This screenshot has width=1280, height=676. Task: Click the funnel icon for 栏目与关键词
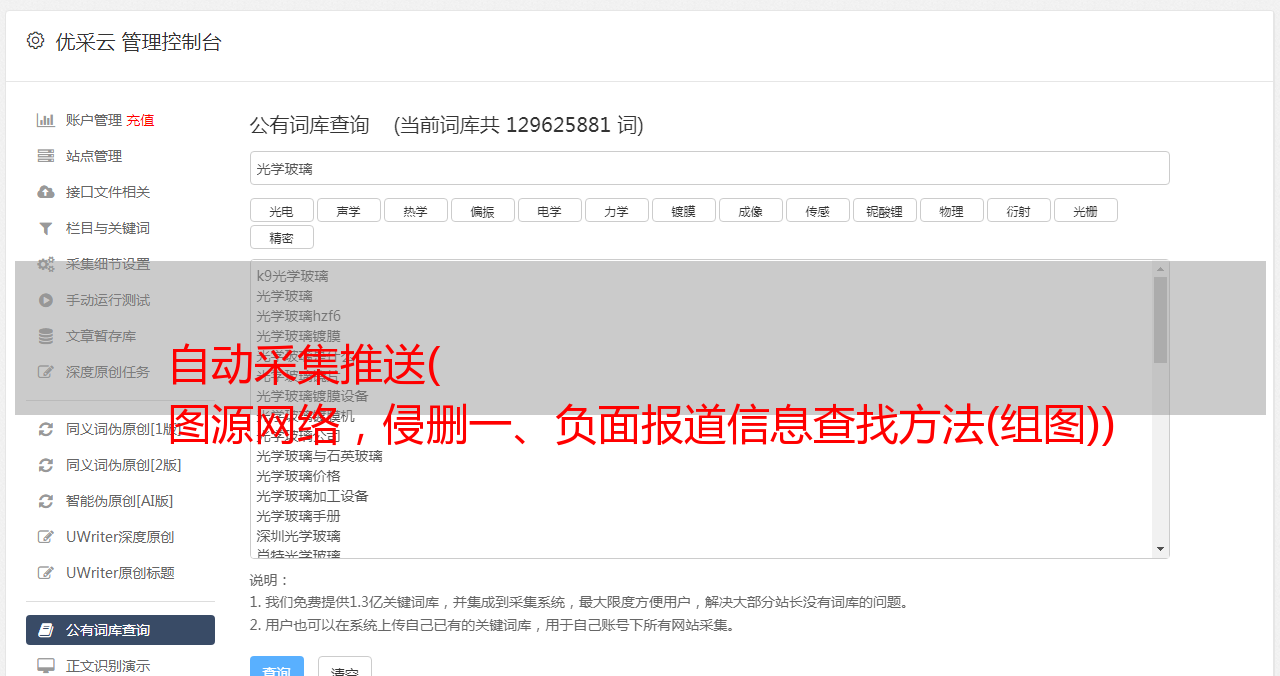coord(45,228)
